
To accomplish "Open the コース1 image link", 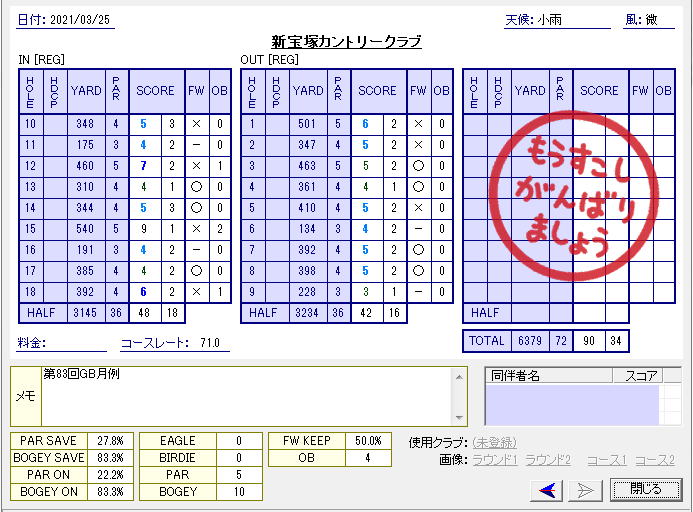I will [x=606, y=460].
